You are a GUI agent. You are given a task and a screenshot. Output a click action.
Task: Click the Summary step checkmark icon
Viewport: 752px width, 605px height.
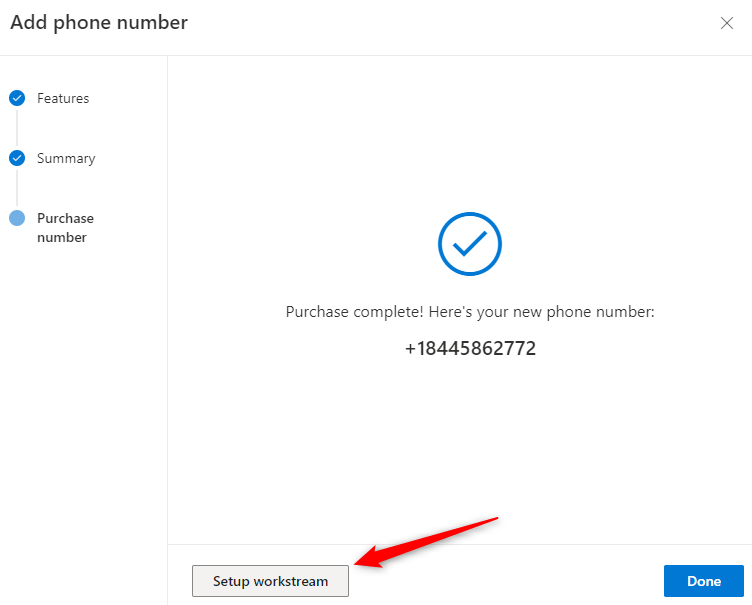coord(17,158)
